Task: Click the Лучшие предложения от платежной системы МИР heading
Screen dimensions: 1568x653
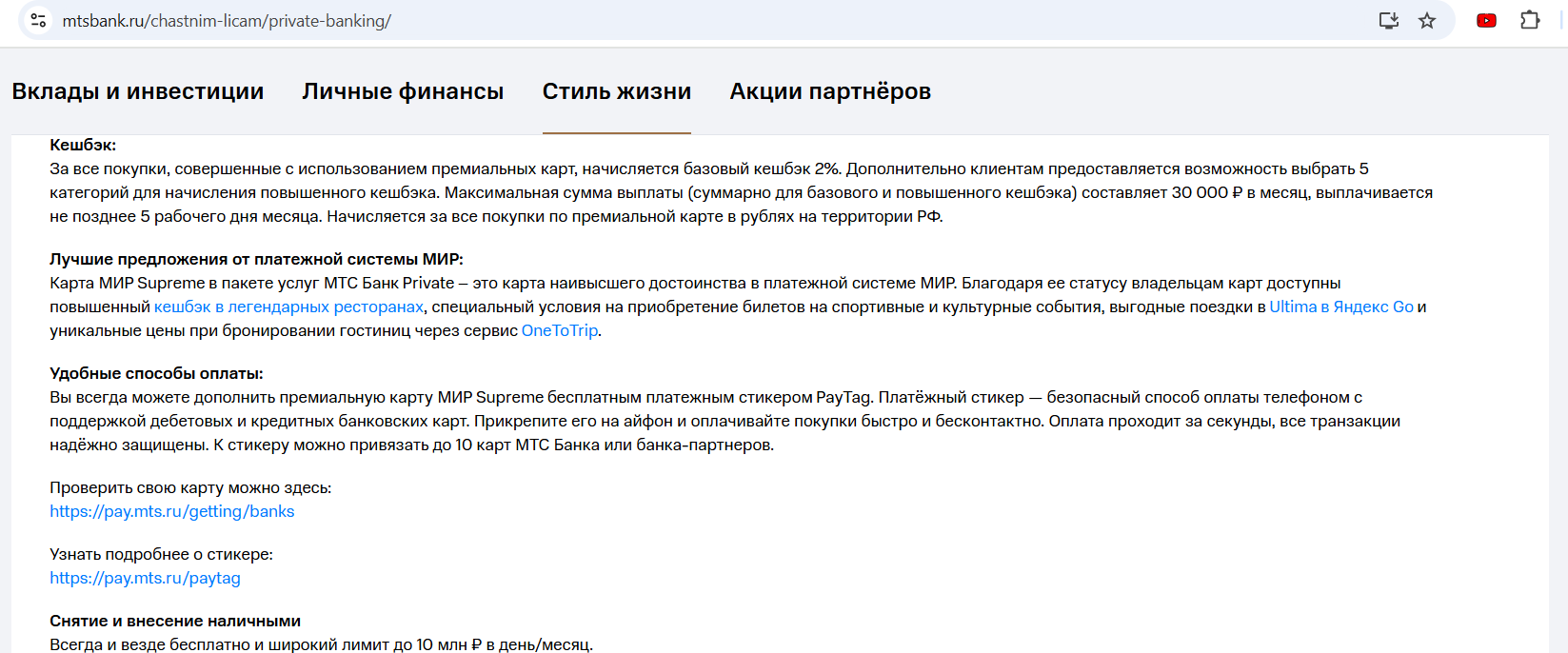Action: (256, 259)
